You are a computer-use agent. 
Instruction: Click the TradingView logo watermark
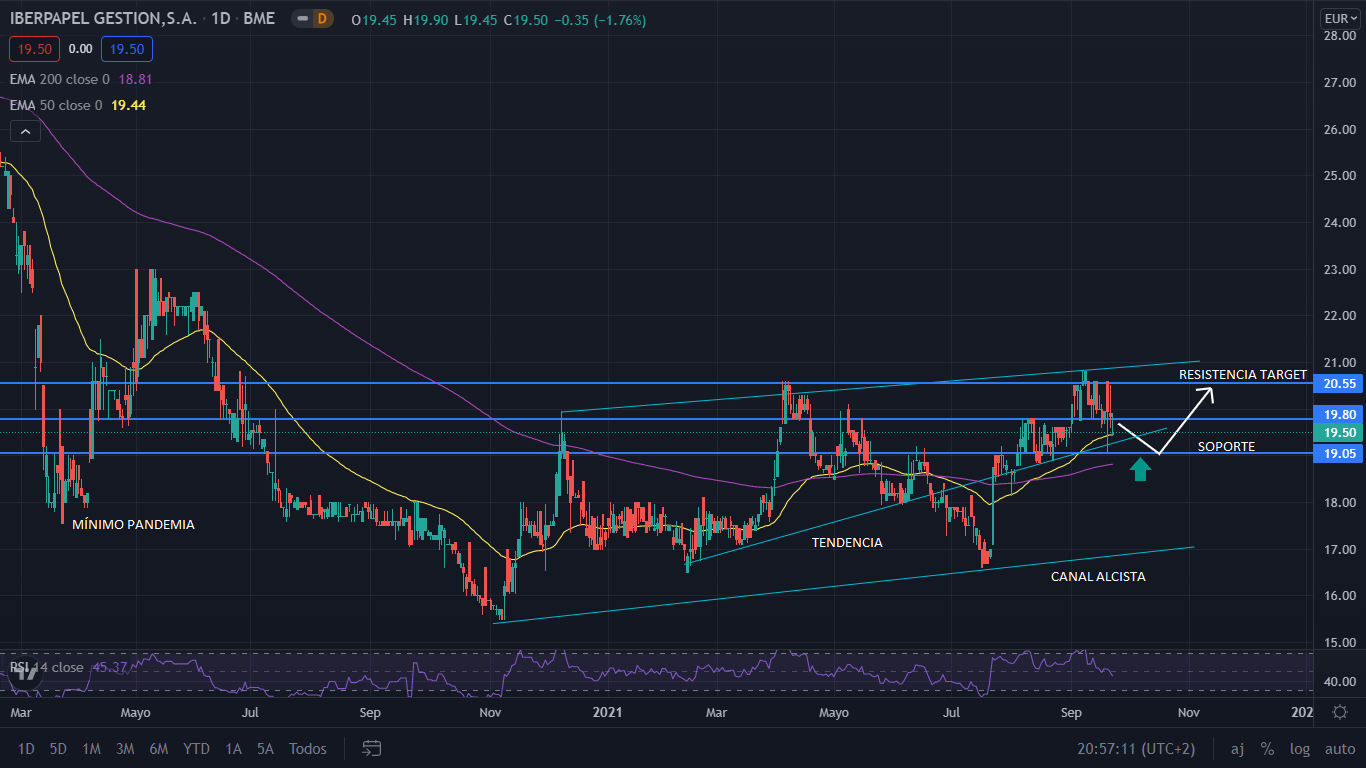tap(27, 672)
